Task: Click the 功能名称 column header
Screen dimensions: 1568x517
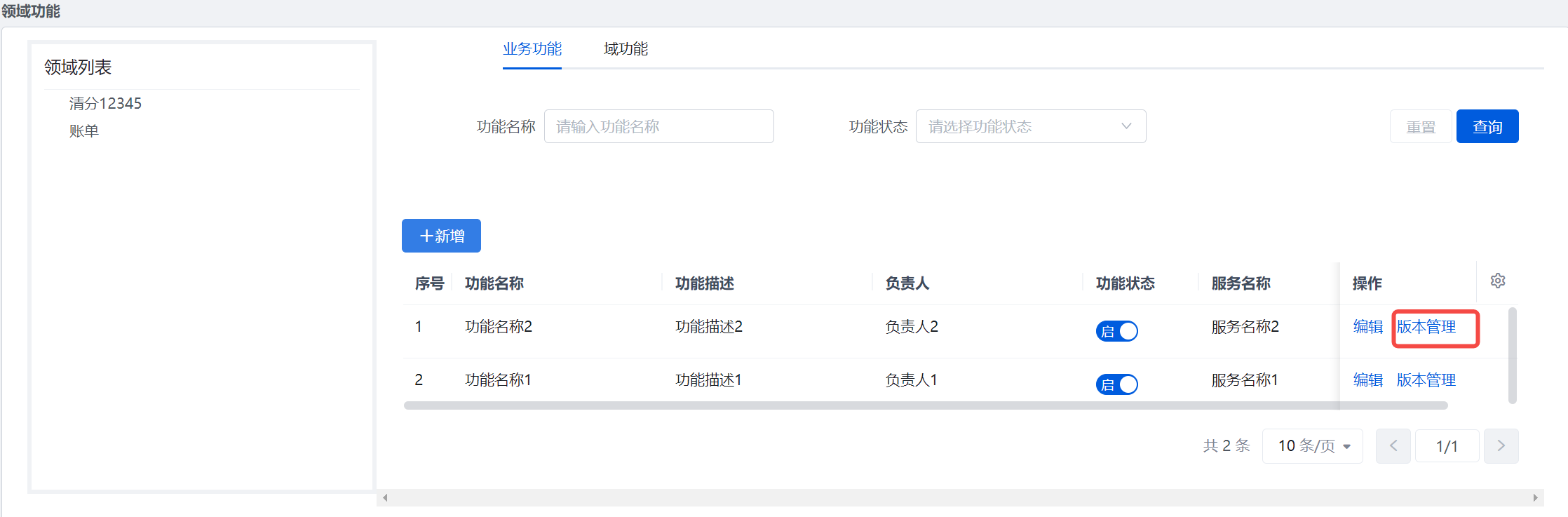Action: 494,283
